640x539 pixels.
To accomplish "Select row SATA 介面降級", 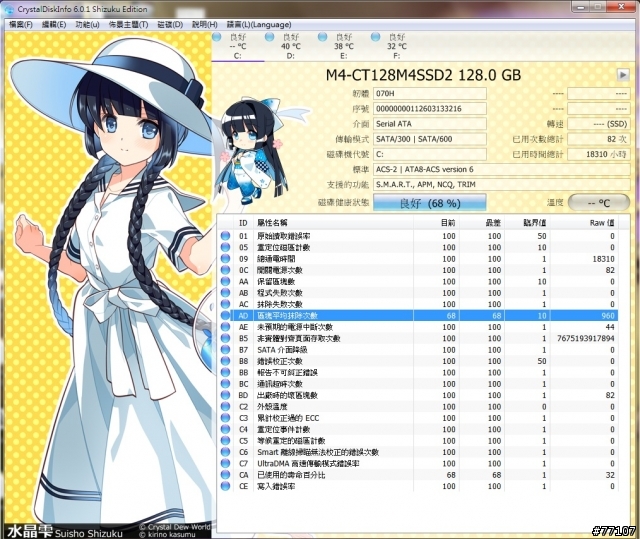I will [x=418, y=350].
